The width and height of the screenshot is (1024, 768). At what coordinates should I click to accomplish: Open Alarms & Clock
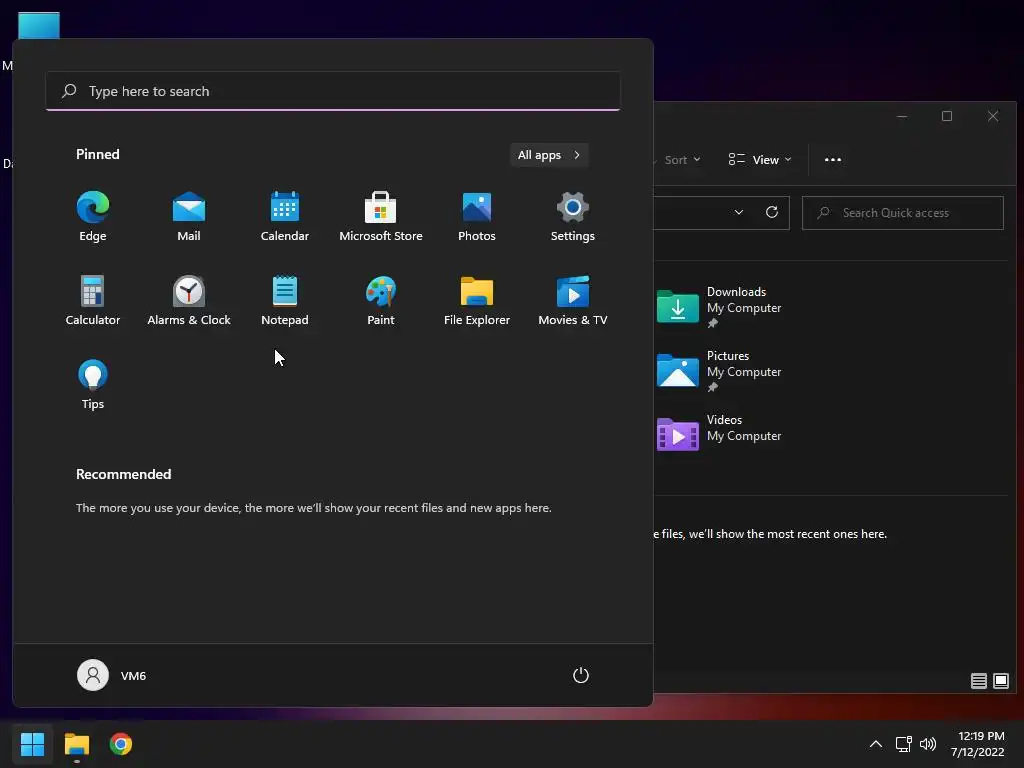click(x=189, y=301)
